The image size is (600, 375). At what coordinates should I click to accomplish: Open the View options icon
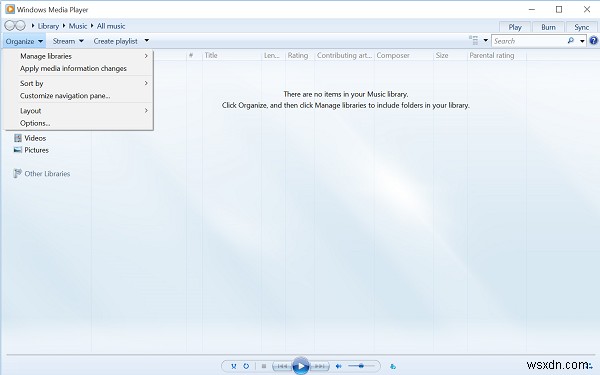[474, 41]
